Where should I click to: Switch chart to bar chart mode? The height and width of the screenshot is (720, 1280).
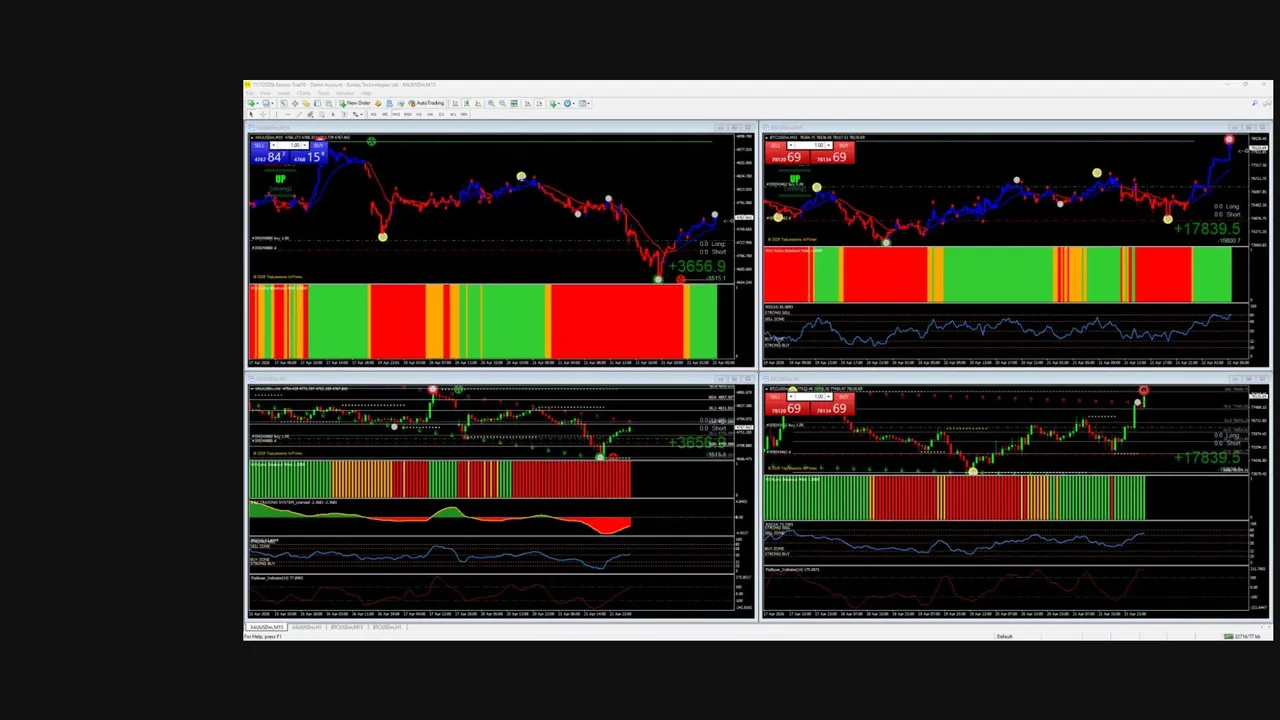point(455,103)
